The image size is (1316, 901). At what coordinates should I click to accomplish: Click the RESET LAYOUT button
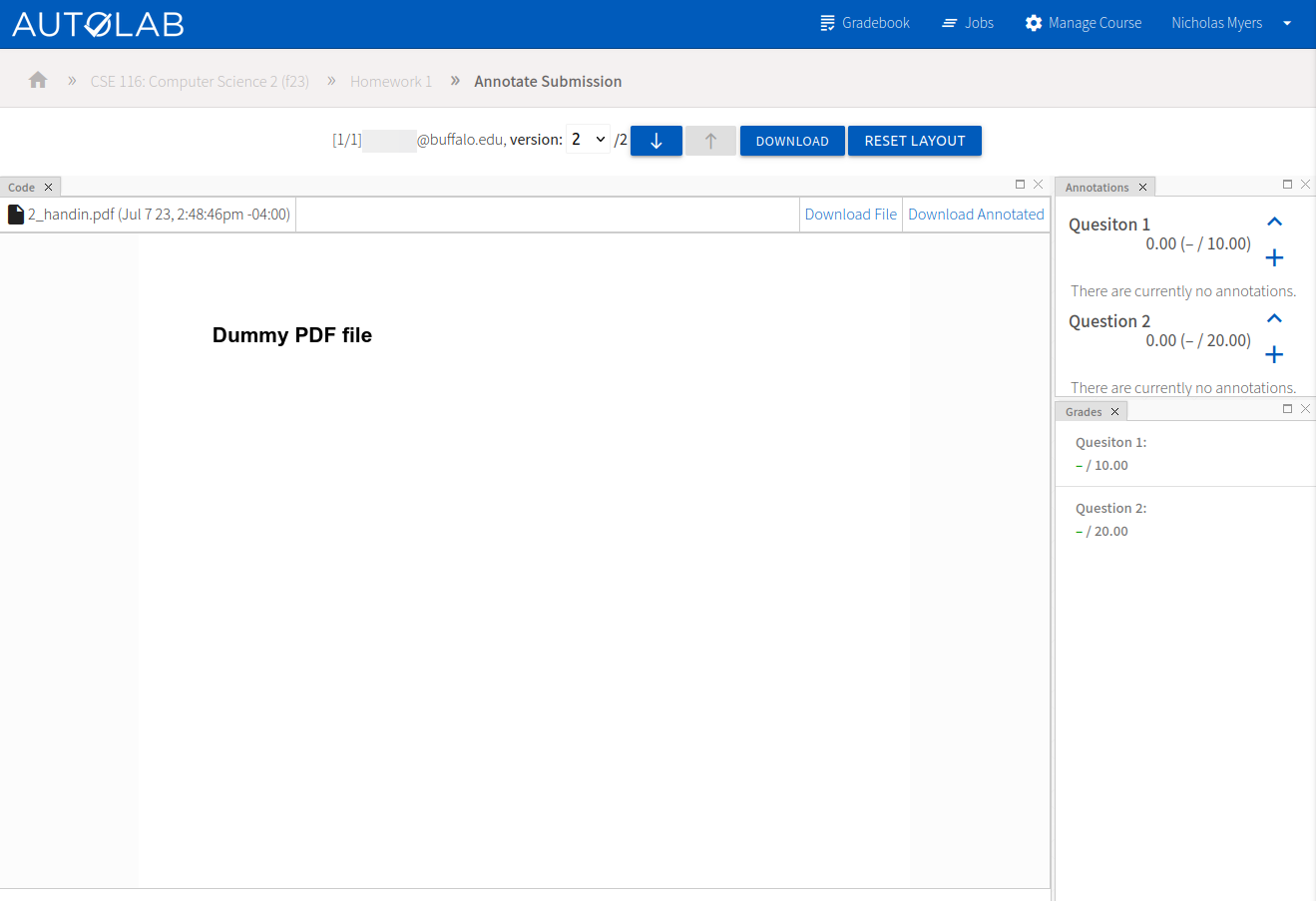tap(915, 141)
